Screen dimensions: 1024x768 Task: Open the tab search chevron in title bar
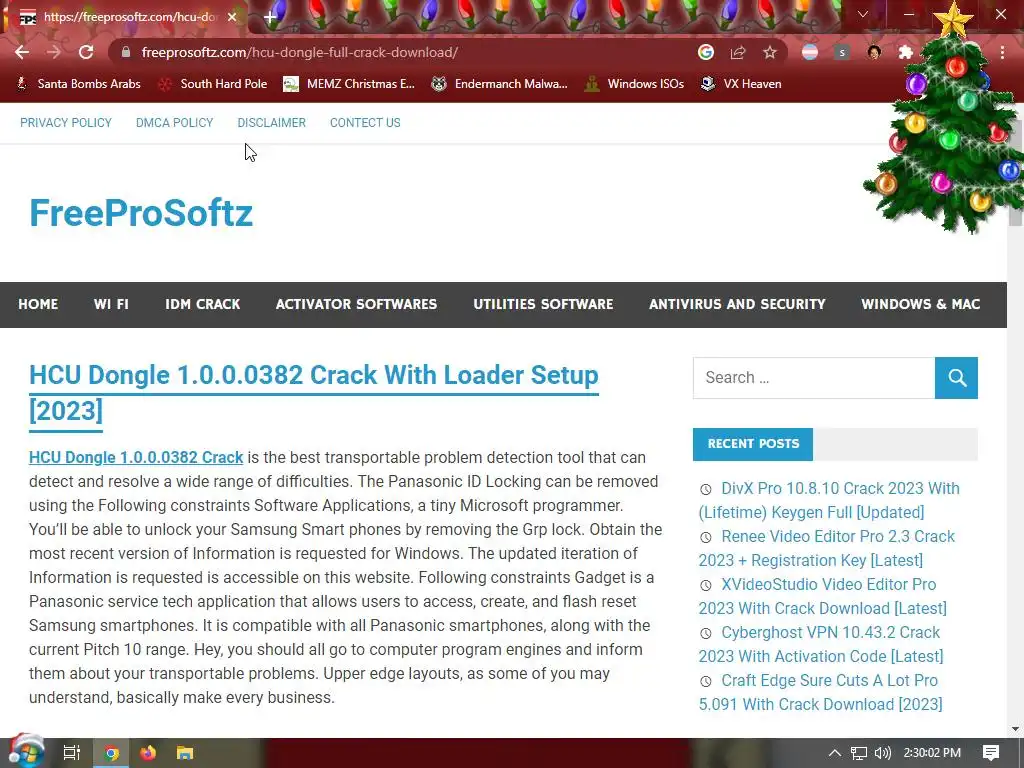(x=863, y=14)
